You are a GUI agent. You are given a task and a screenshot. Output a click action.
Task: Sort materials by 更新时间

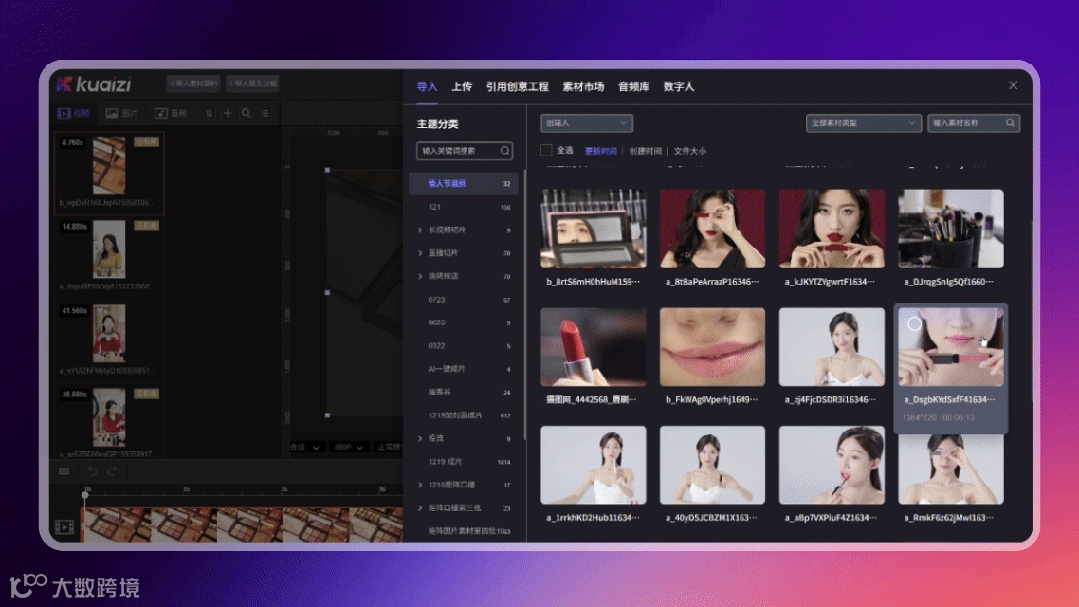click(x=601, y=151)
